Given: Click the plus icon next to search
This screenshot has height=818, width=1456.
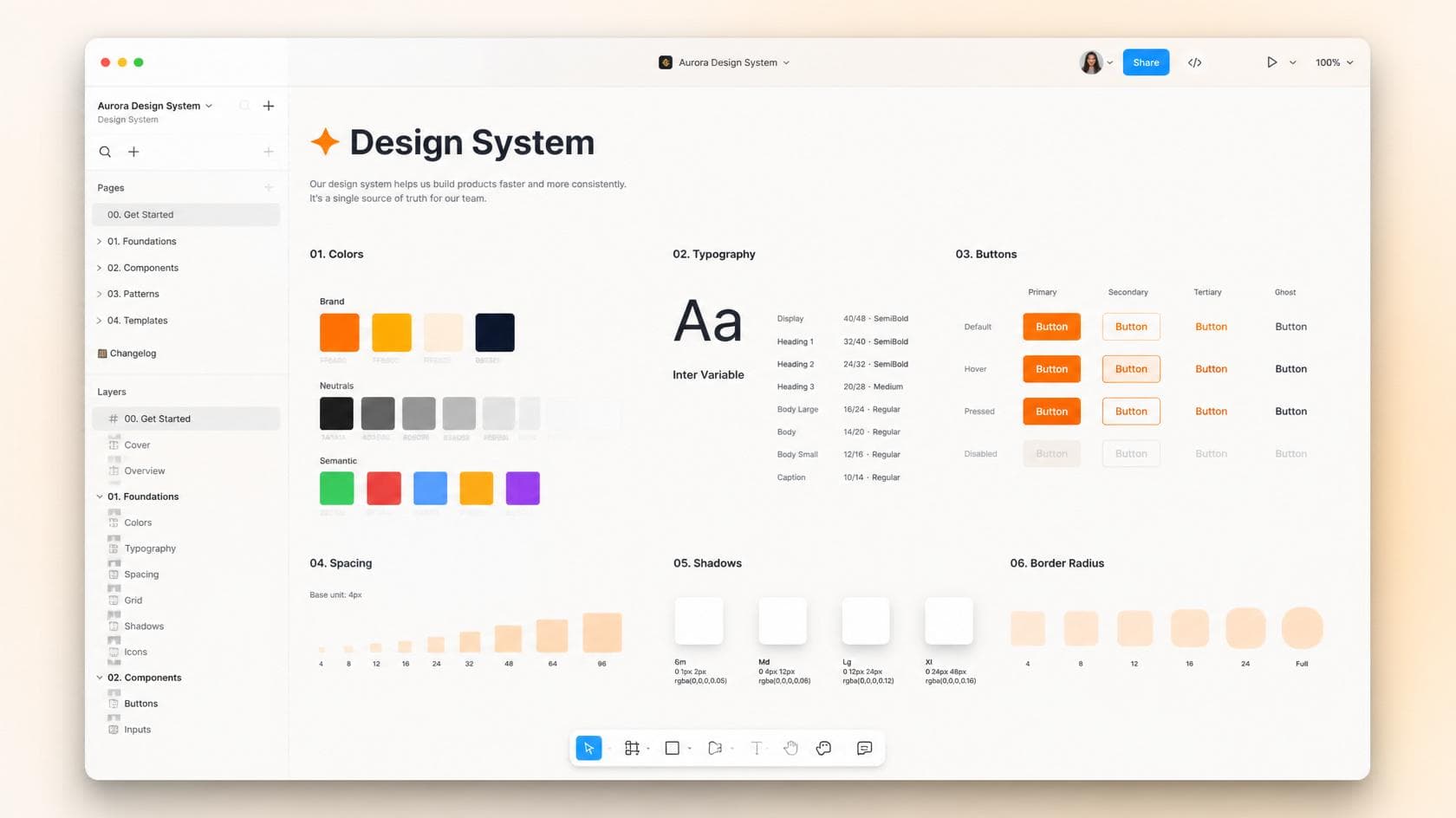Looking at the screenshot, I should coord(133,152).
